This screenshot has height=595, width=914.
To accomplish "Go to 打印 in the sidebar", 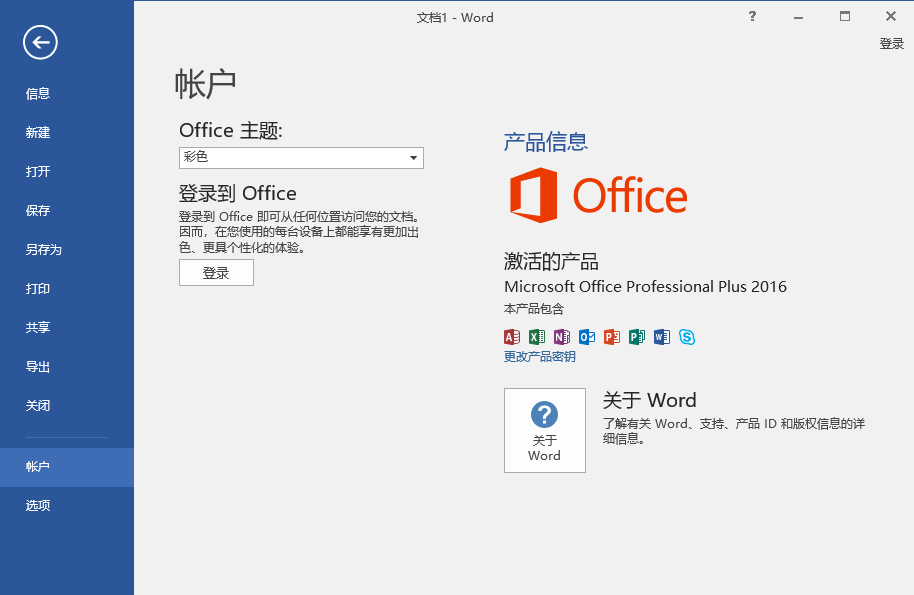I will pyautogui.click(x=38, y=289).
